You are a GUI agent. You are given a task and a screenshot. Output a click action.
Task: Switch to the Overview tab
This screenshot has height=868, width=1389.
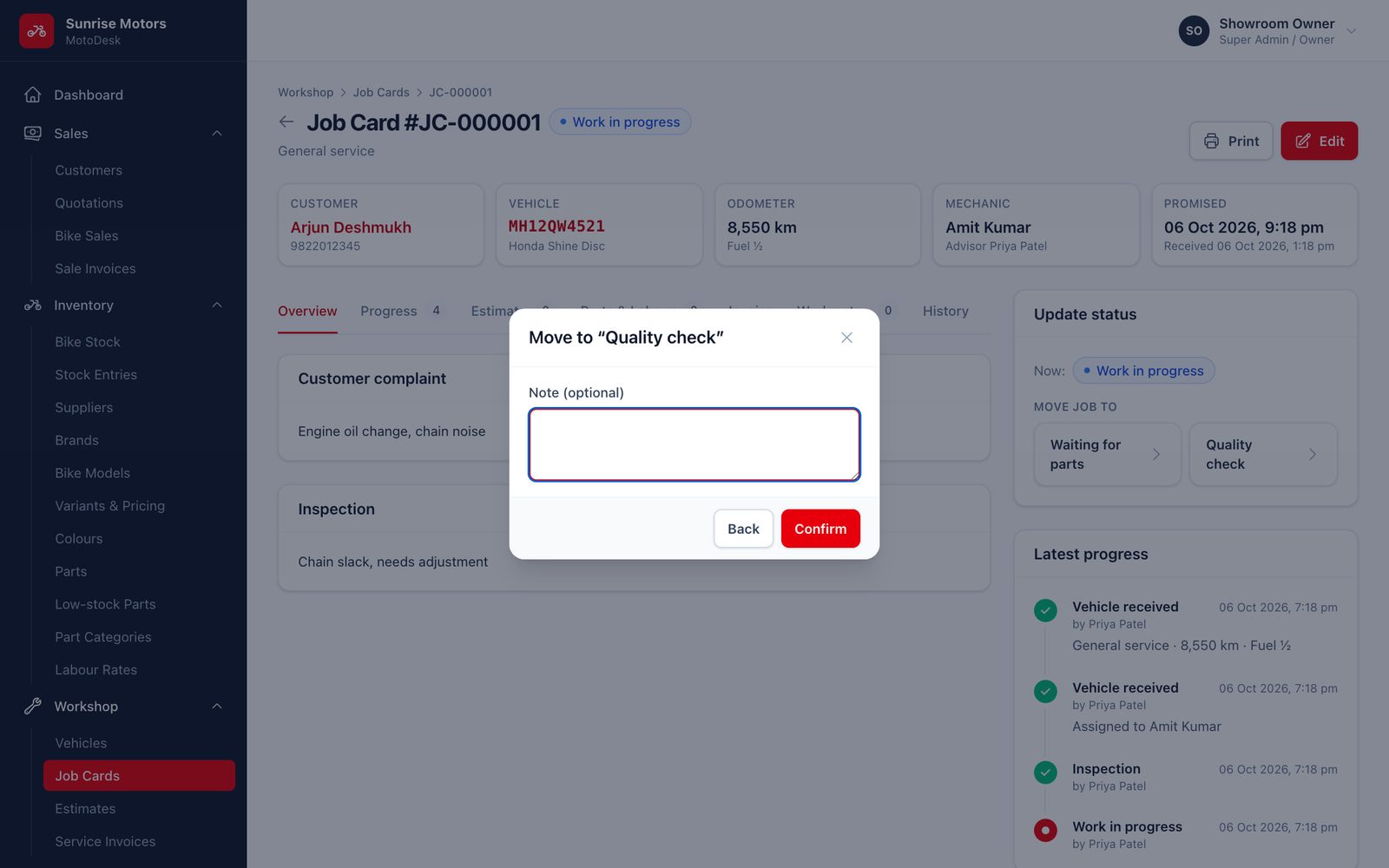(x=307, y=311)
